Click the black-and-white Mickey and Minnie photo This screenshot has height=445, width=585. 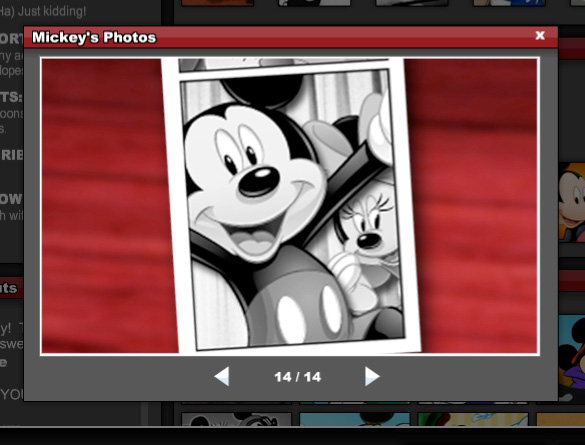pyautogui.click(x=290, y=206)
